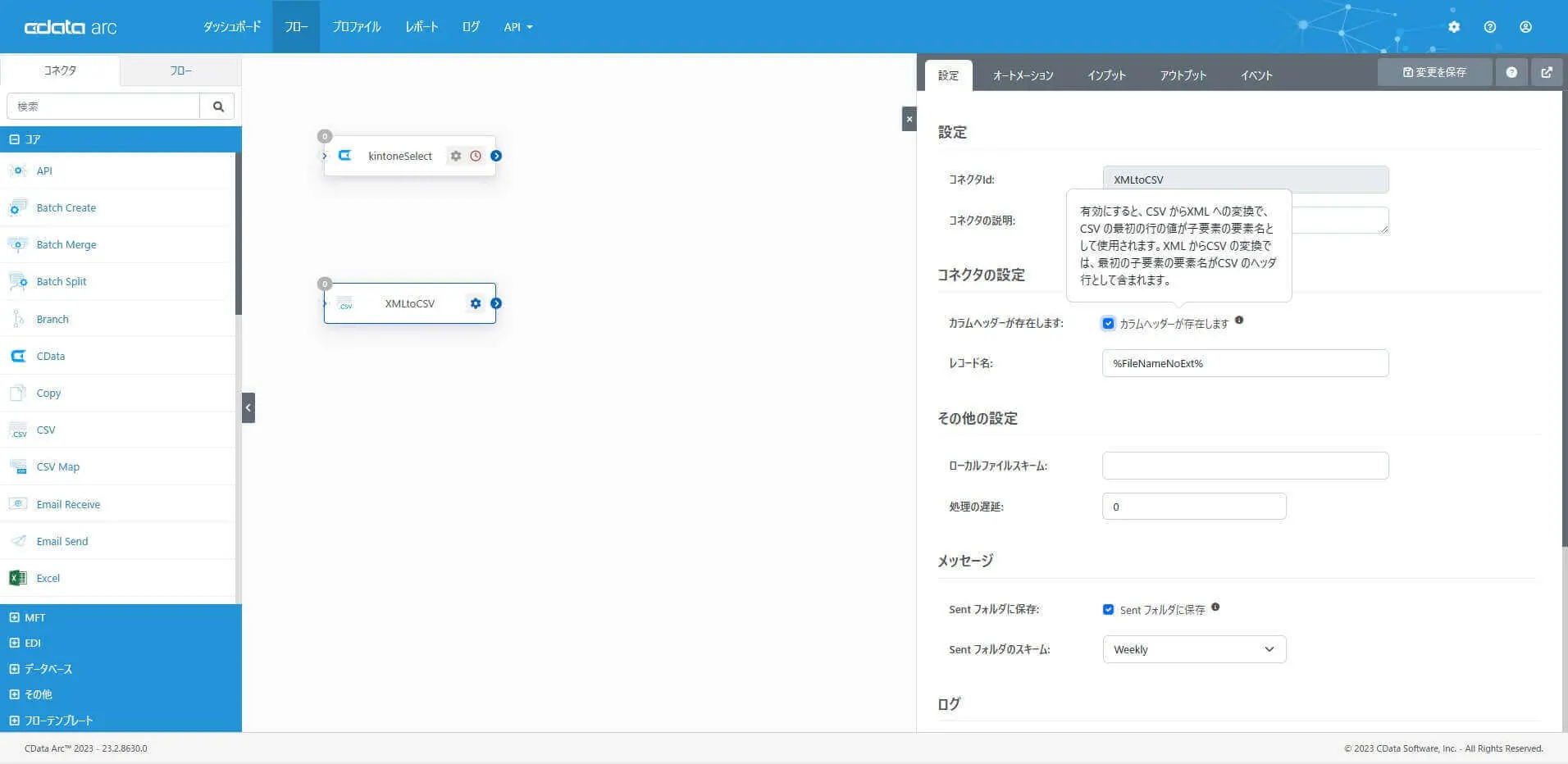This screenshot has height=764, width=1568.
Task: Select the Email Receive connector
Action: pos(118,504)
